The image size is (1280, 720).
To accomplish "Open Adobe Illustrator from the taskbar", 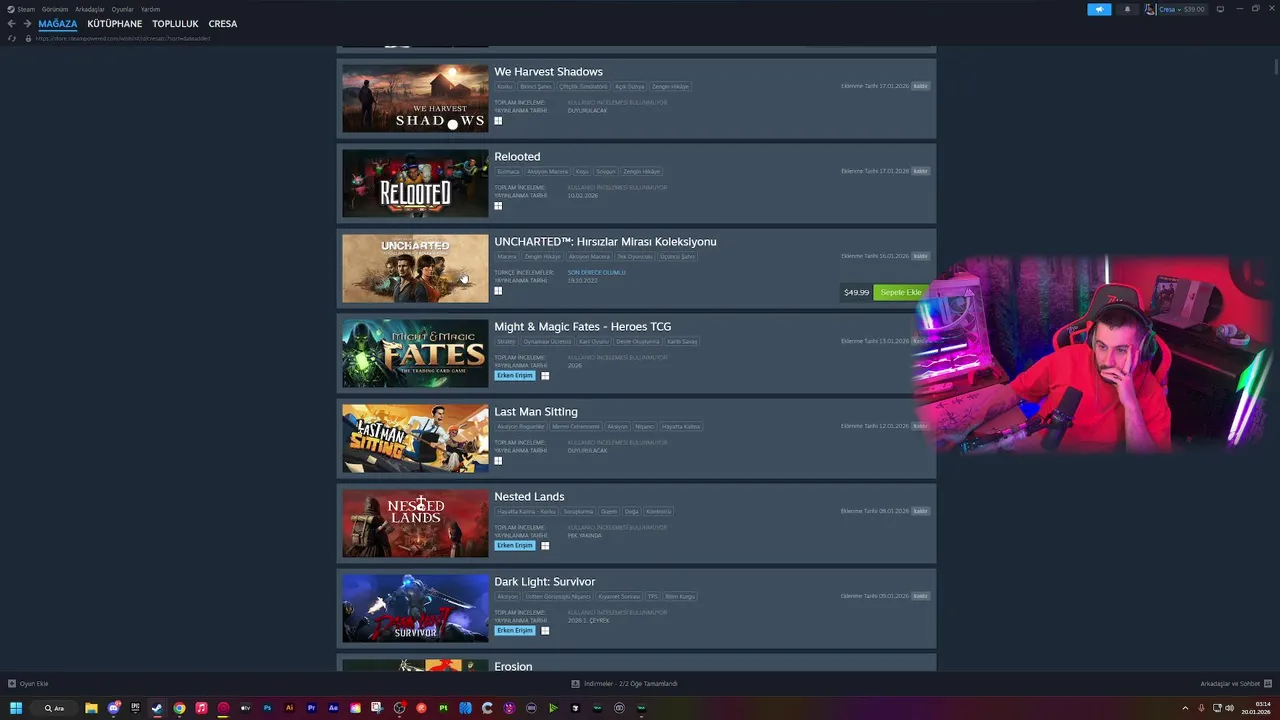I will (x=289, y=708).
